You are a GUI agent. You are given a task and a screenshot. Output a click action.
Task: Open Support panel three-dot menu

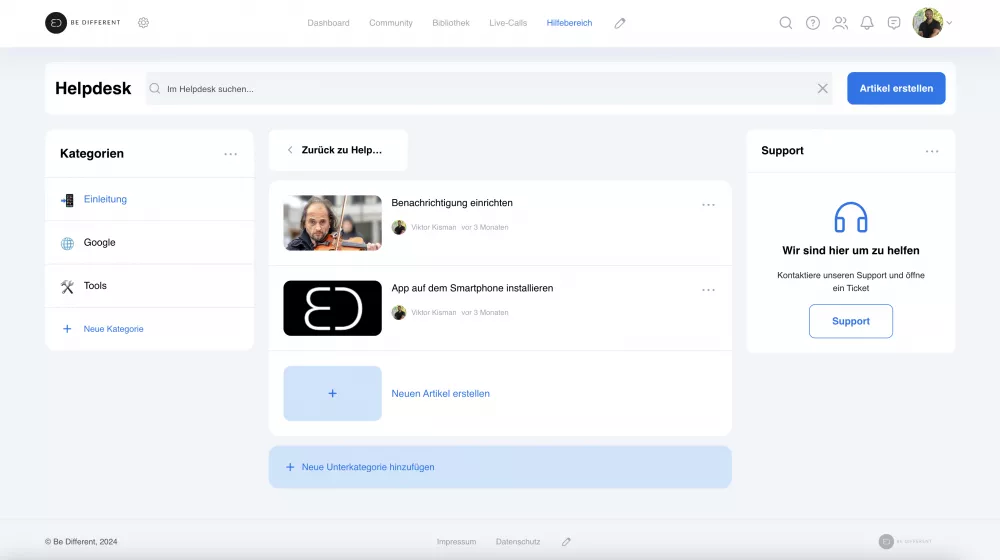click(x=932, y=151)
